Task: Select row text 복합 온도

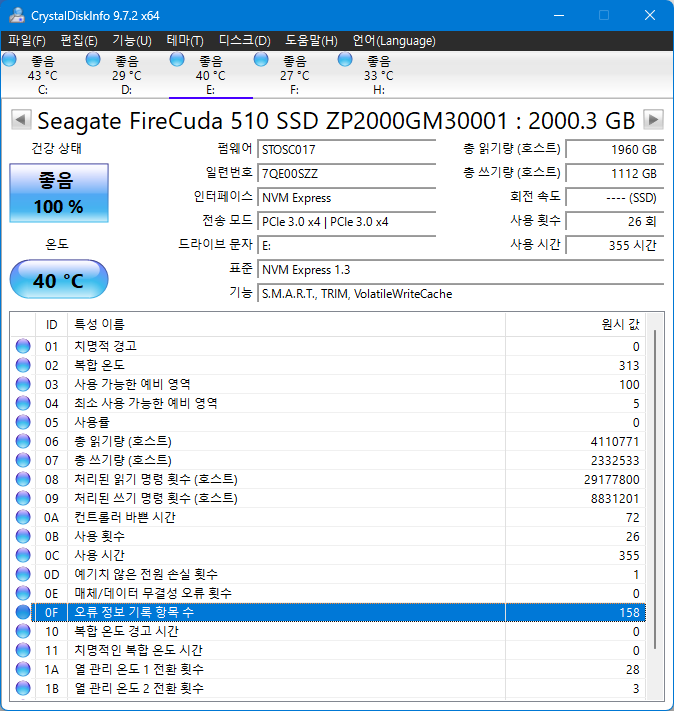Action: coord(99,365)
